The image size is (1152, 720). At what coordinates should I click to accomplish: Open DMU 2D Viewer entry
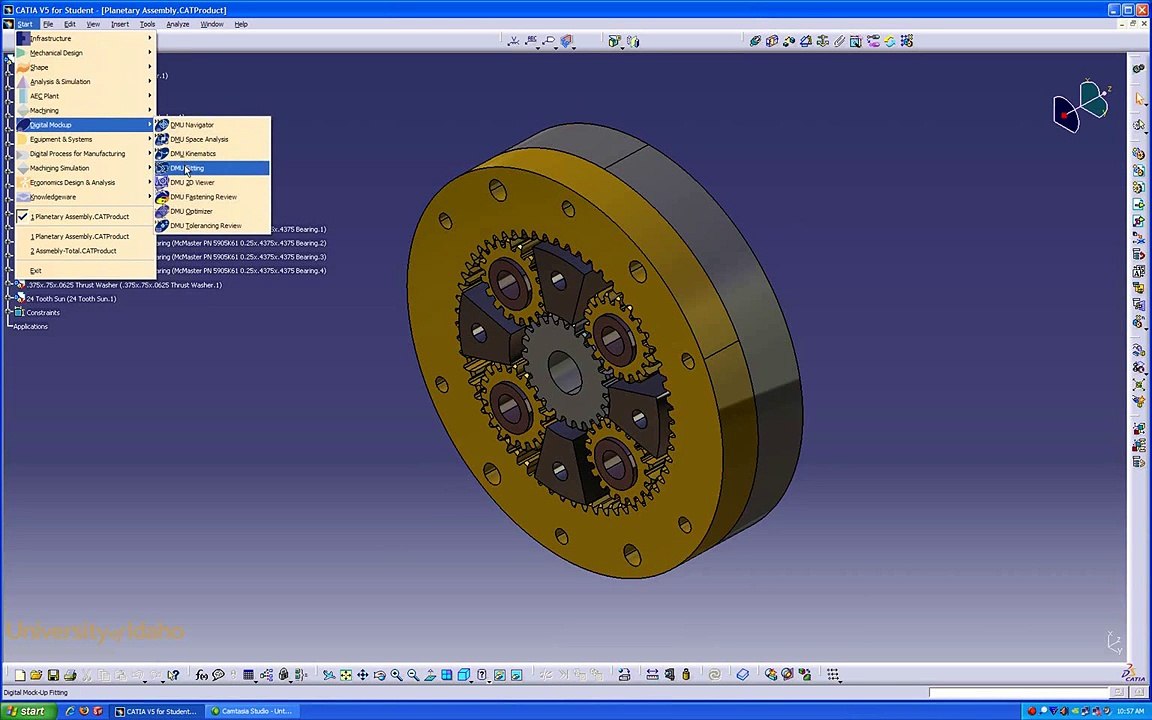212,182
